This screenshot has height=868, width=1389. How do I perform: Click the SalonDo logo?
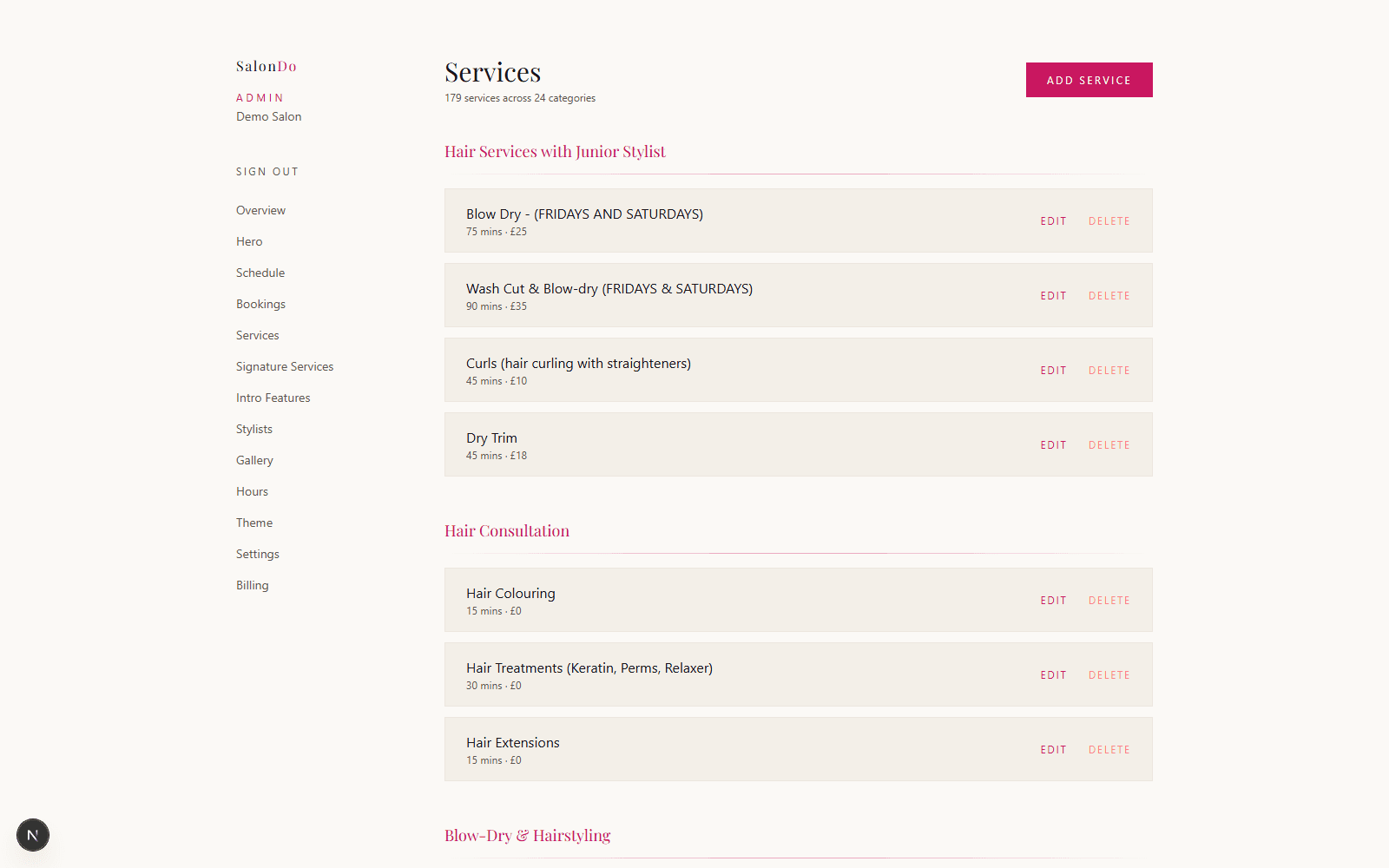pyautogui.click(x=267, y=66)
